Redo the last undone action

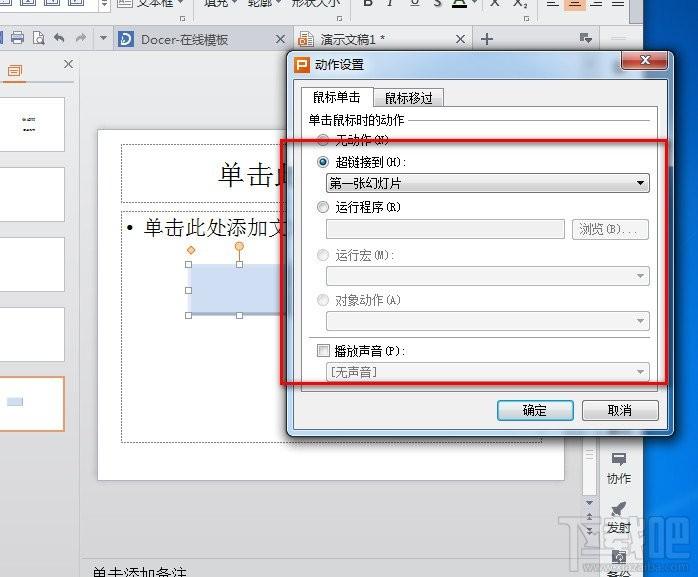(81, 38)
